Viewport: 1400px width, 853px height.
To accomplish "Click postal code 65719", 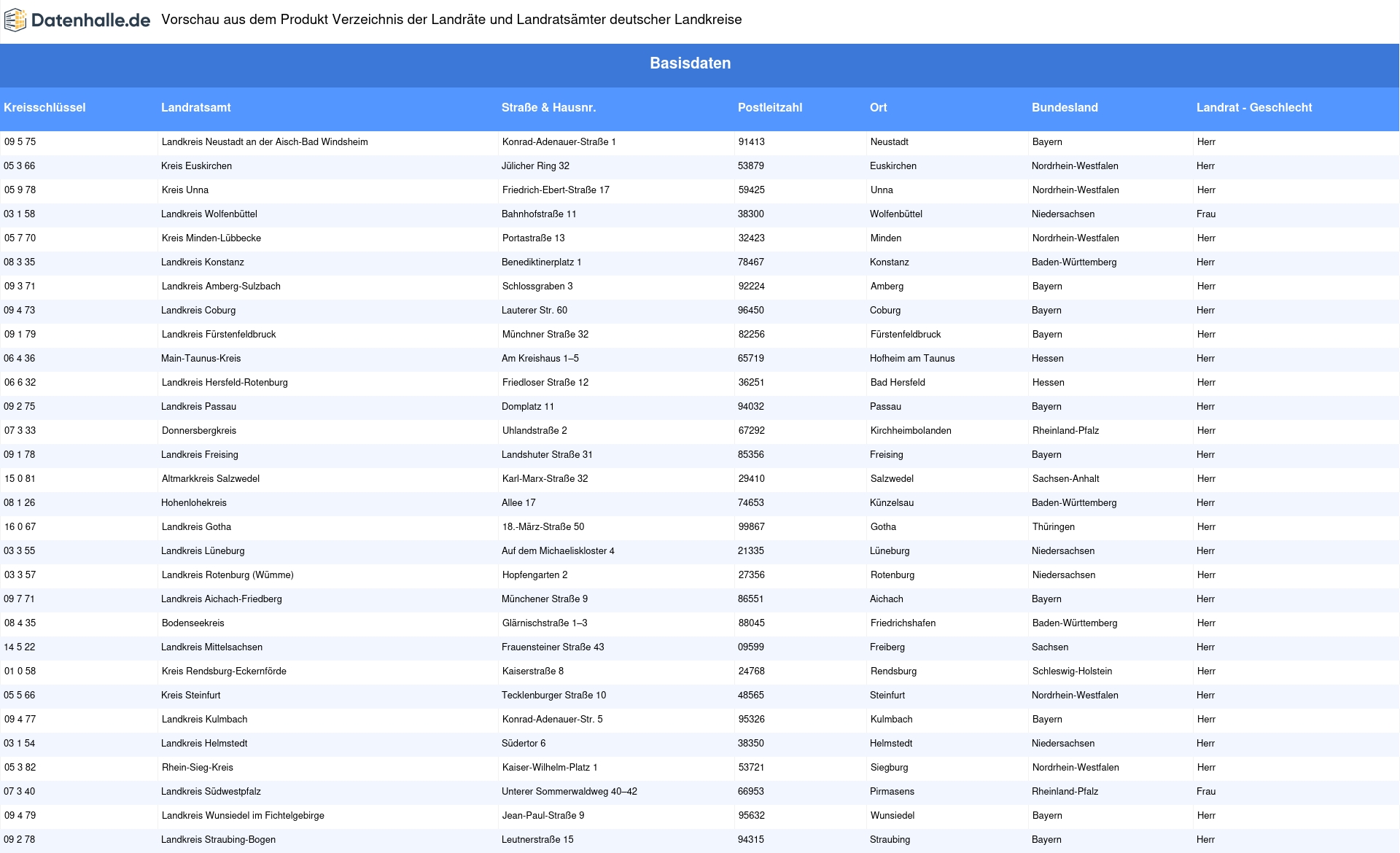I will click(x=751, y=359).
